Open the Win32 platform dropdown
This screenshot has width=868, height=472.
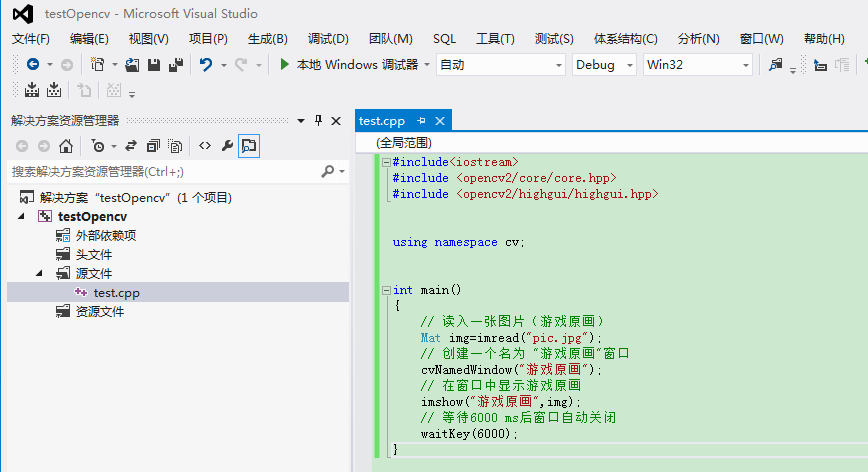tap(698, 64)
